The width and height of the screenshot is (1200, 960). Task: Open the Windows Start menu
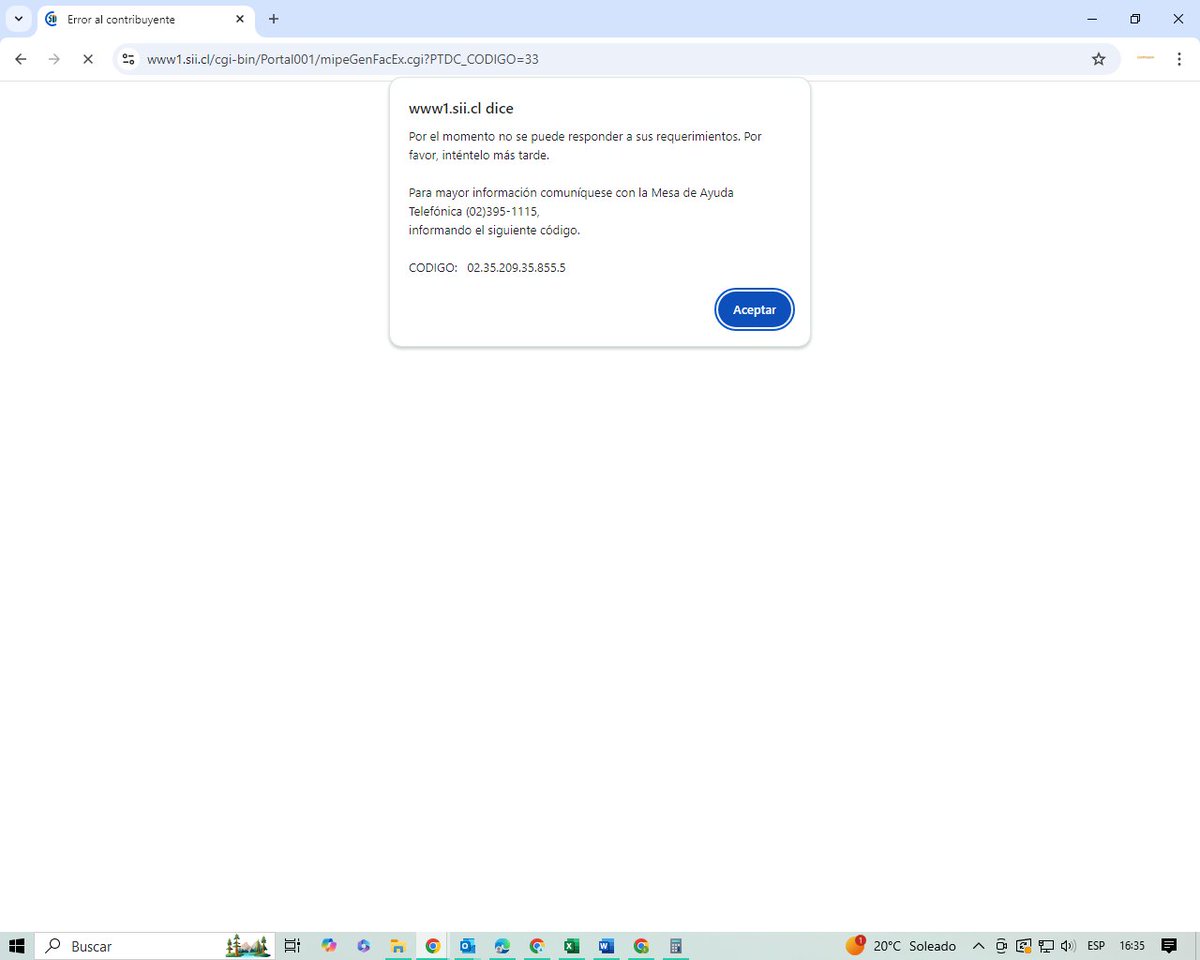pos(16,945)
